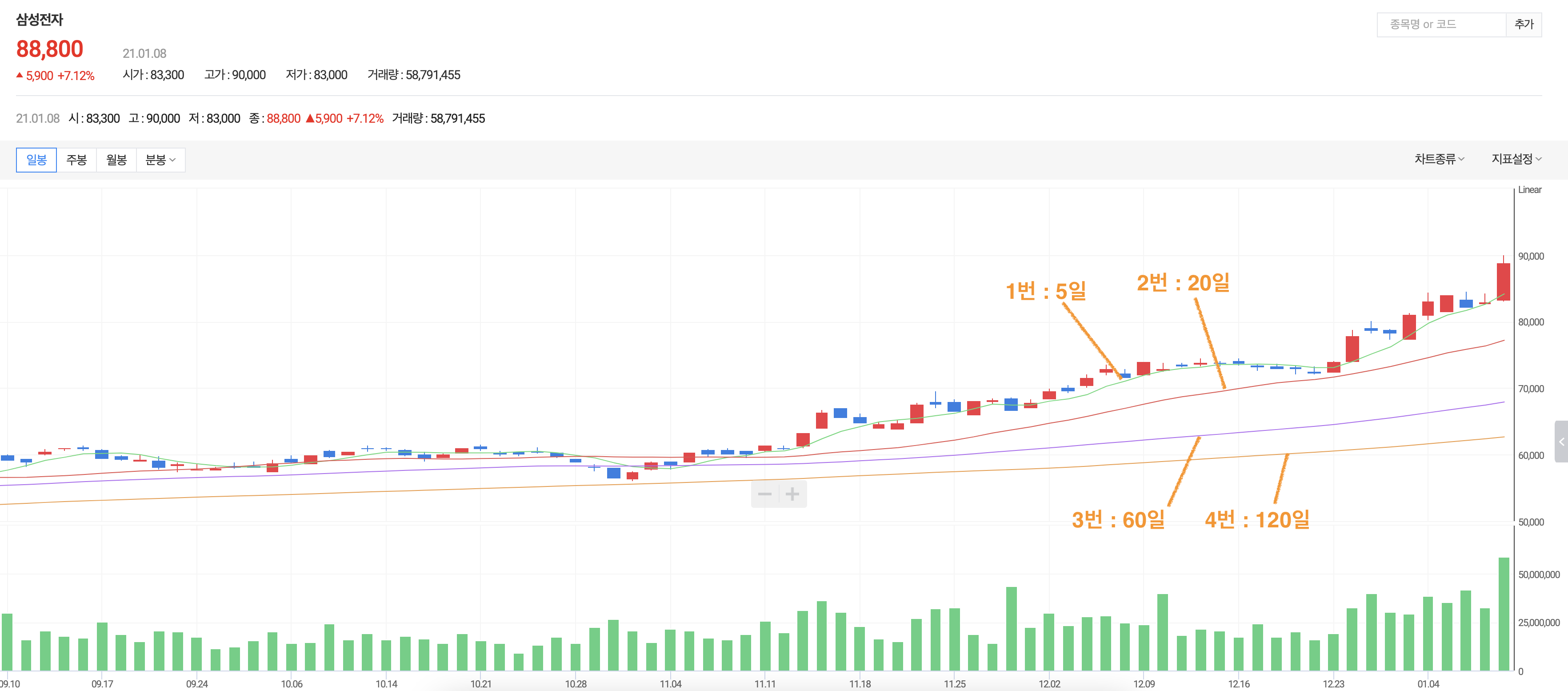
Task: Zoom out chart with minus icon
Action: click(765, 494)
